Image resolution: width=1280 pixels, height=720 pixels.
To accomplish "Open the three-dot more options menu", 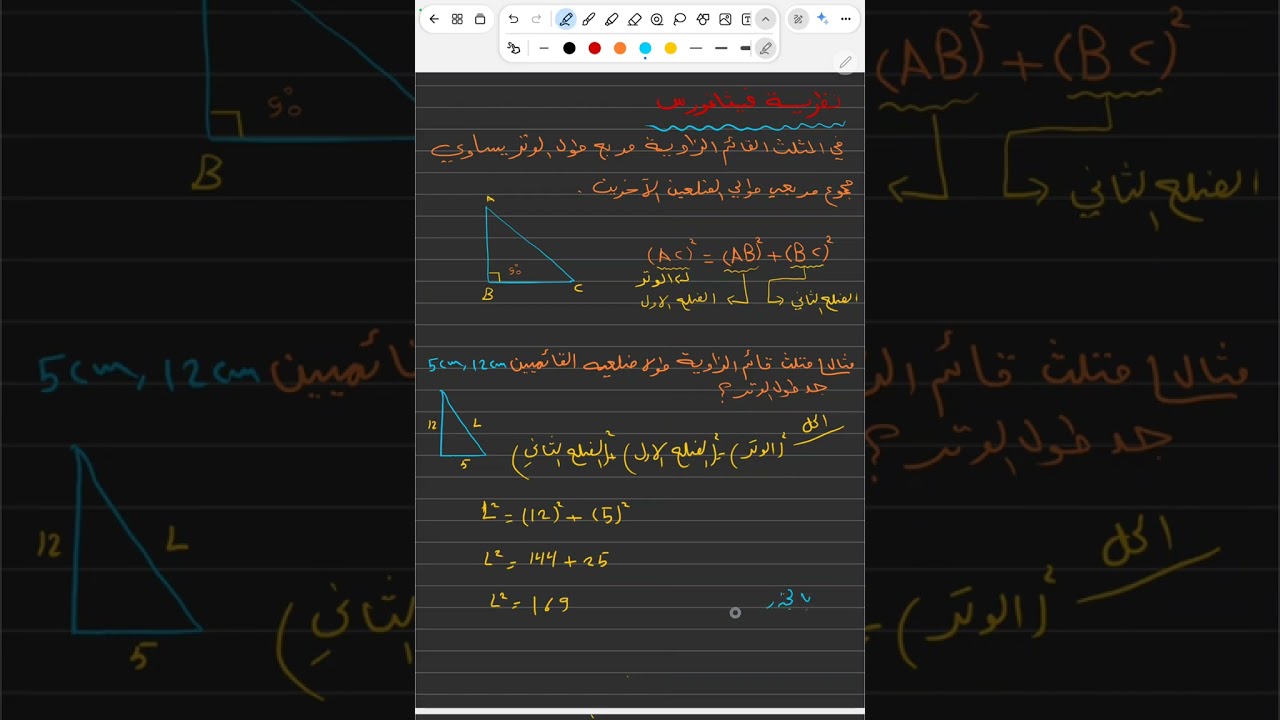I will (x=846, y=19).
